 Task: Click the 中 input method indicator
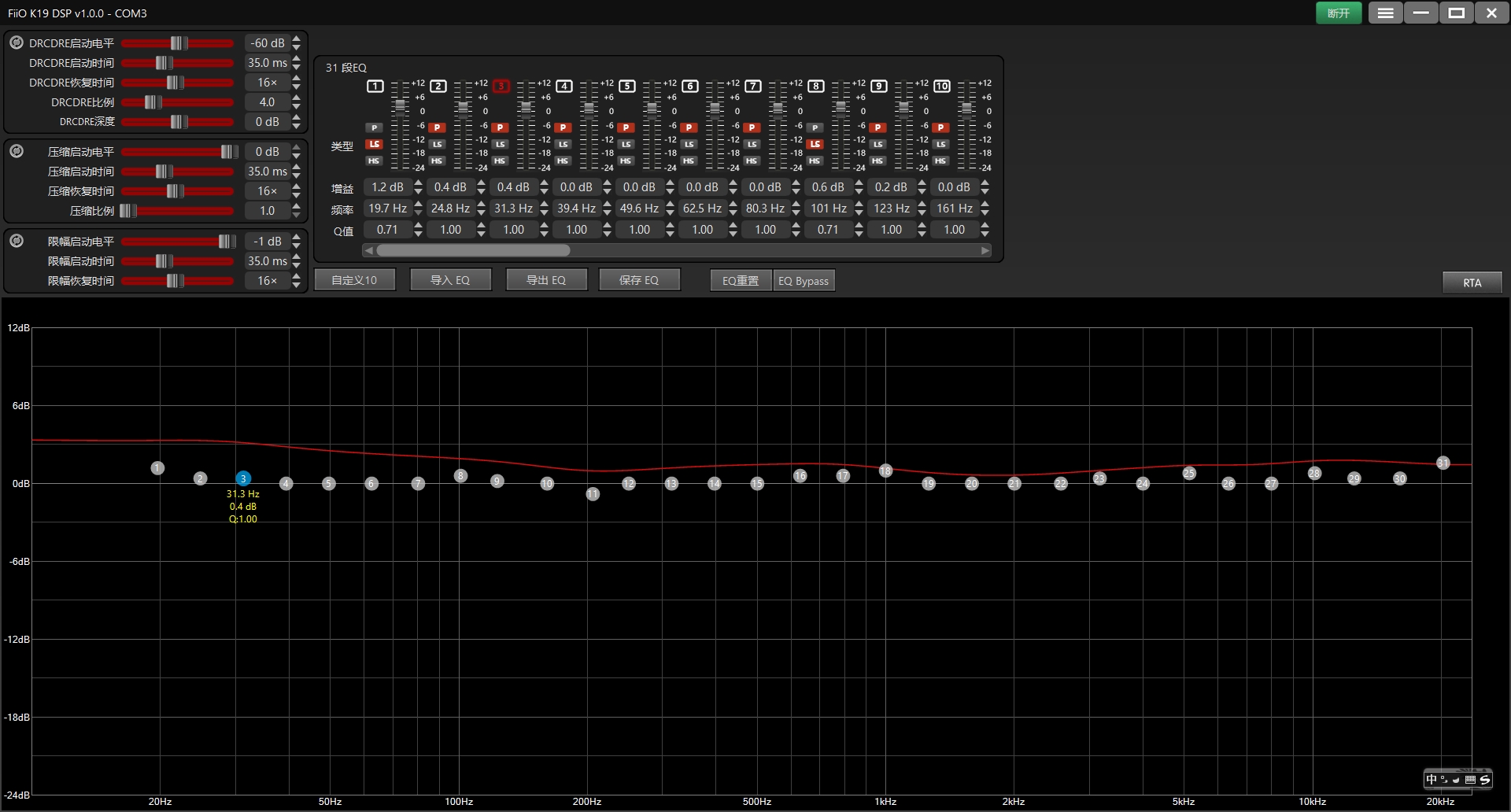(1432, 779)
